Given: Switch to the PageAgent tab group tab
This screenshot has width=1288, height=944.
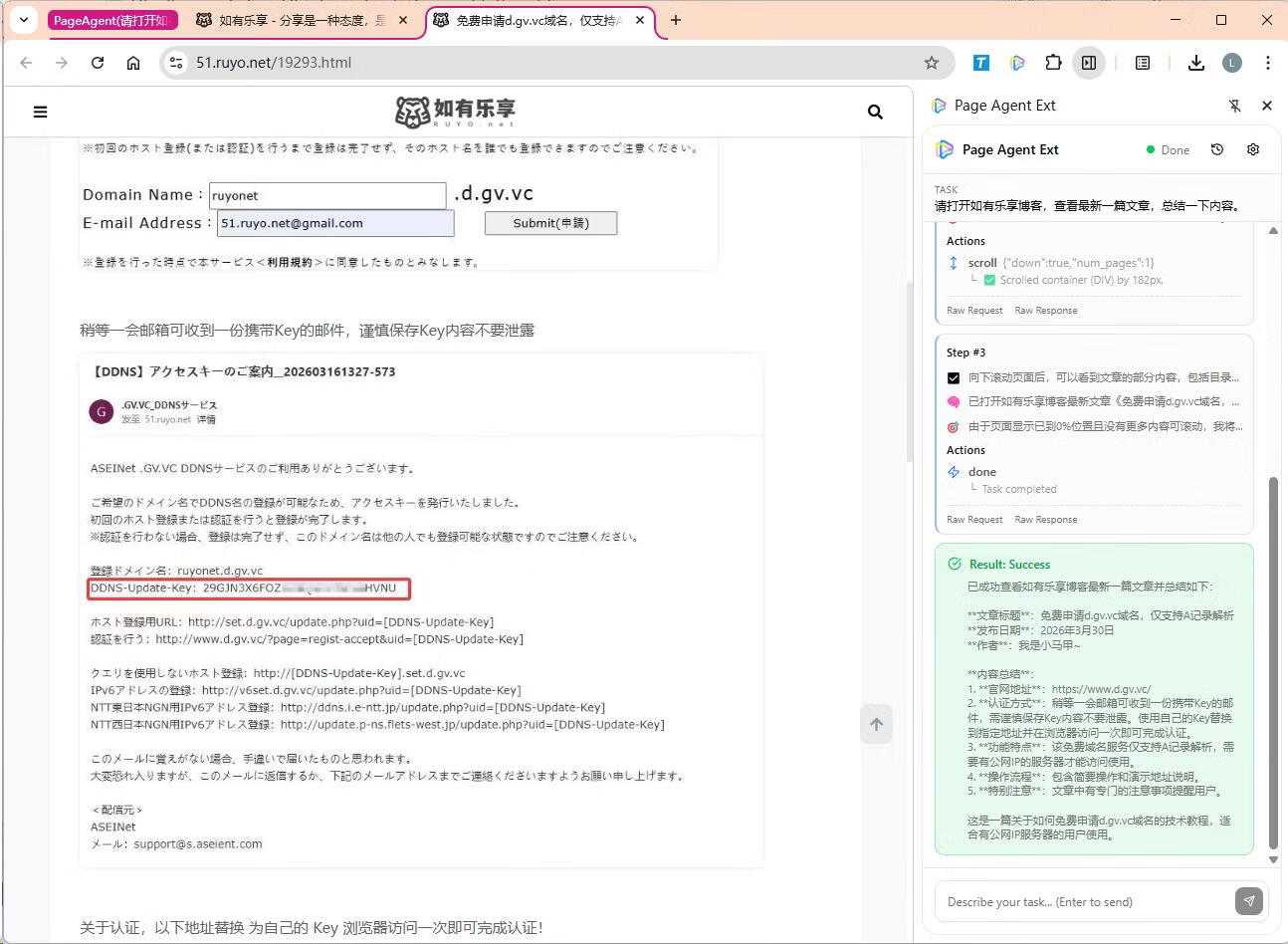Looking at the screenshot, I should [x=111, y=20].
